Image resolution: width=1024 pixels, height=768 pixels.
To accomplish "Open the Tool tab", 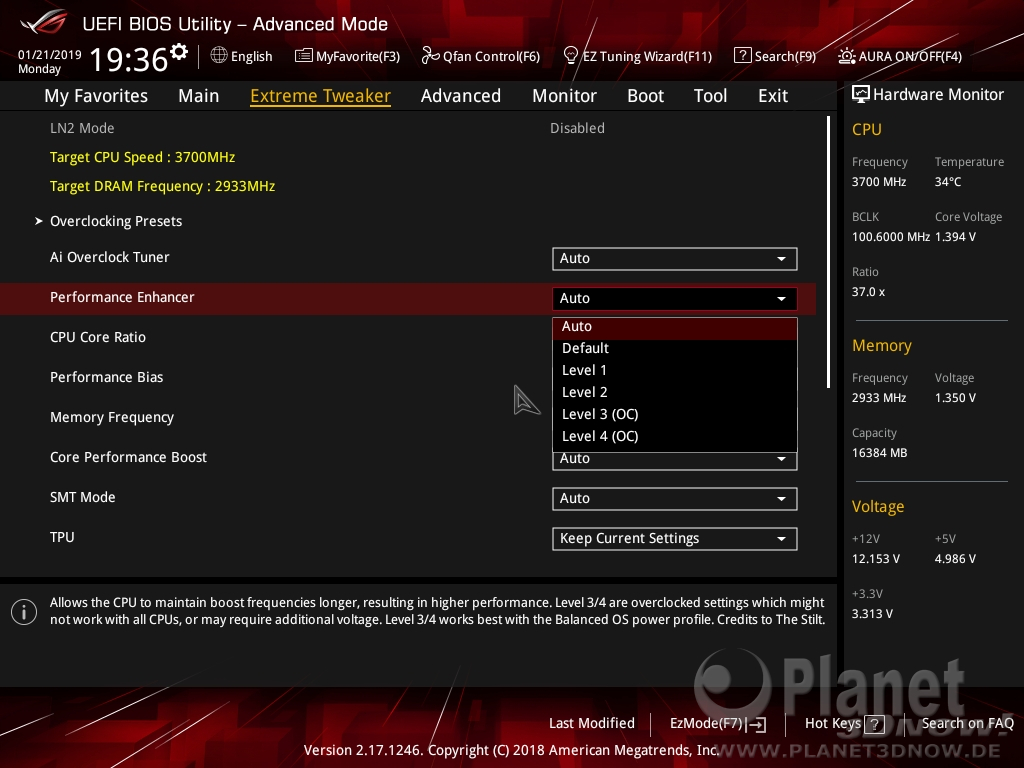I will [711, 96].
